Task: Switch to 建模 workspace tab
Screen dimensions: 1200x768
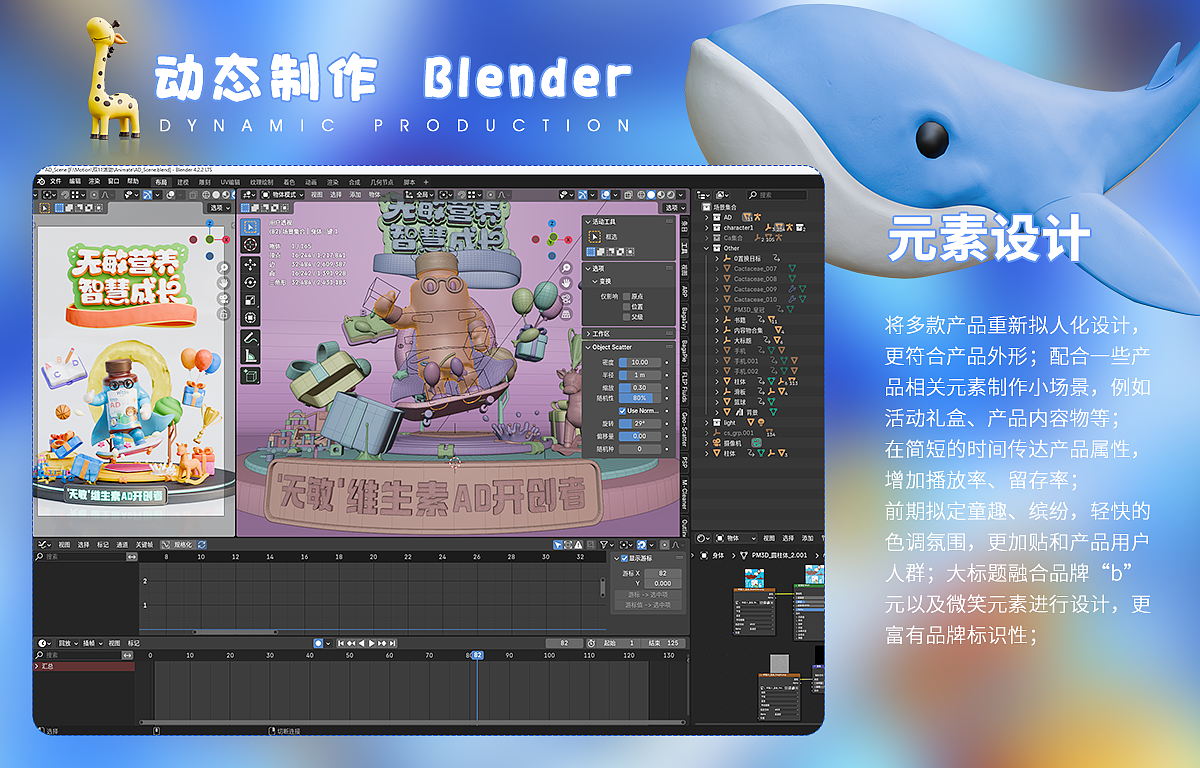Action: 183,182
